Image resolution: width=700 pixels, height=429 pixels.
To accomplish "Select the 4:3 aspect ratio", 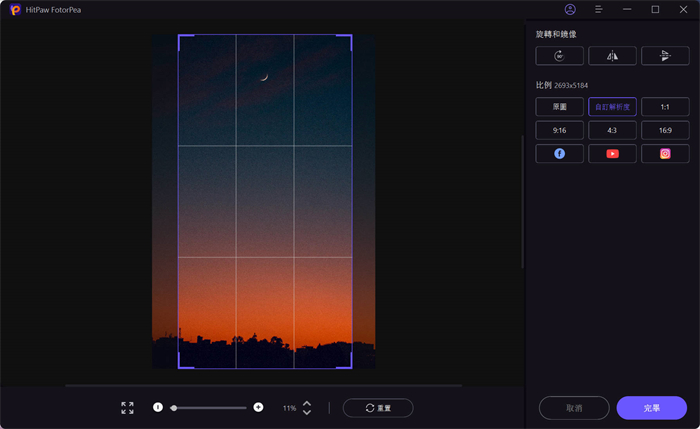I will (x=612, y=130).
